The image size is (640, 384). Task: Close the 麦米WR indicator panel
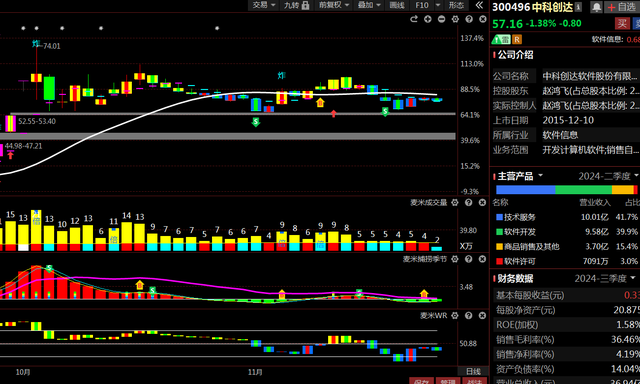pyautogui.click(x=482, y=315)
